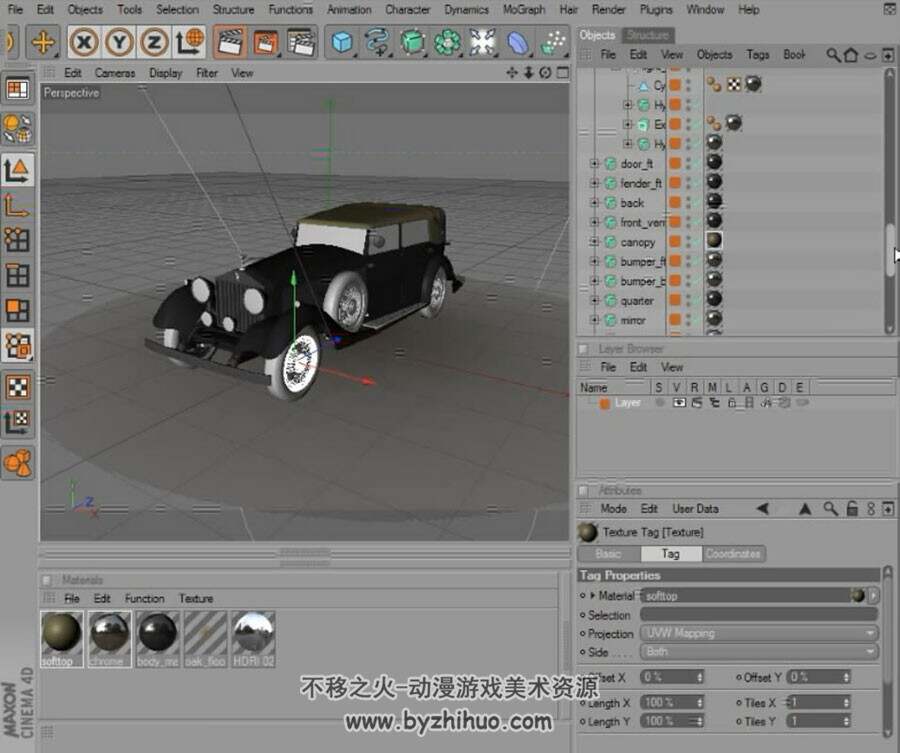Expand door_ft object in tree
The image size is (900, 753).
point(594,164)
